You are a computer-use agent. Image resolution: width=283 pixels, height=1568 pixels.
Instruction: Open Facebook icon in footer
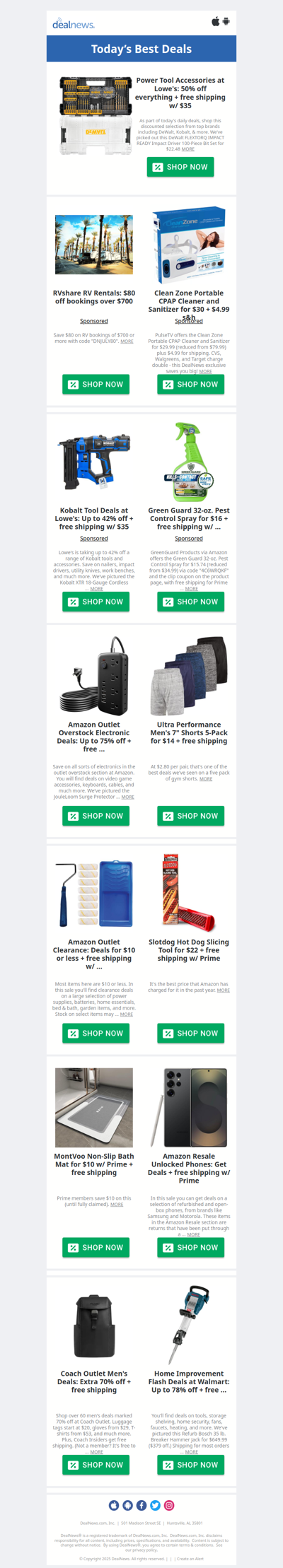(141, 1505)
